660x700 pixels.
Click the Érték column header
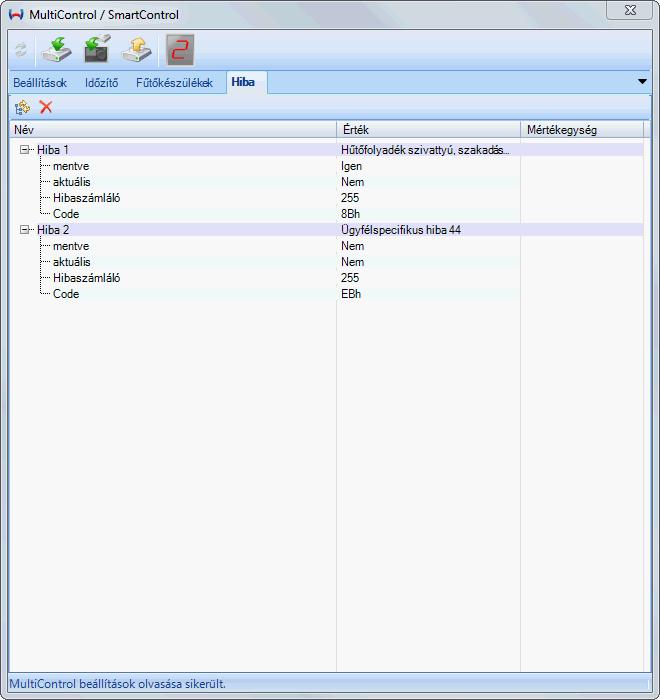coord(429,130)
